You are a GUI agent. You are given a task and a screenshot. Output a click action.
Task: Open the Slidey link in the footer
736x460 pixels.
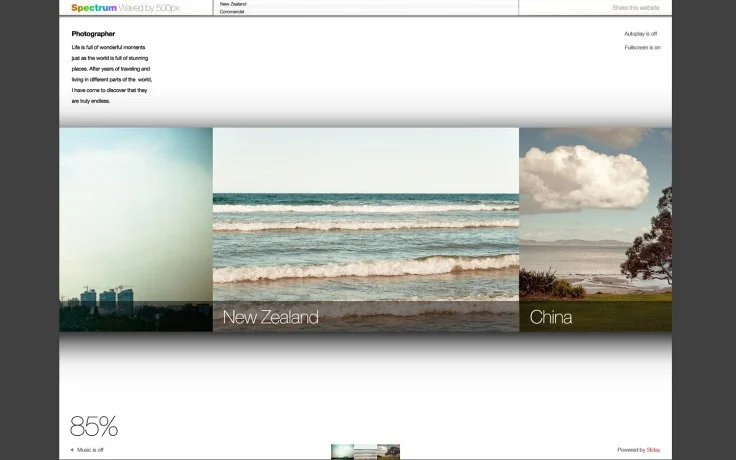[x=653, y=450]
